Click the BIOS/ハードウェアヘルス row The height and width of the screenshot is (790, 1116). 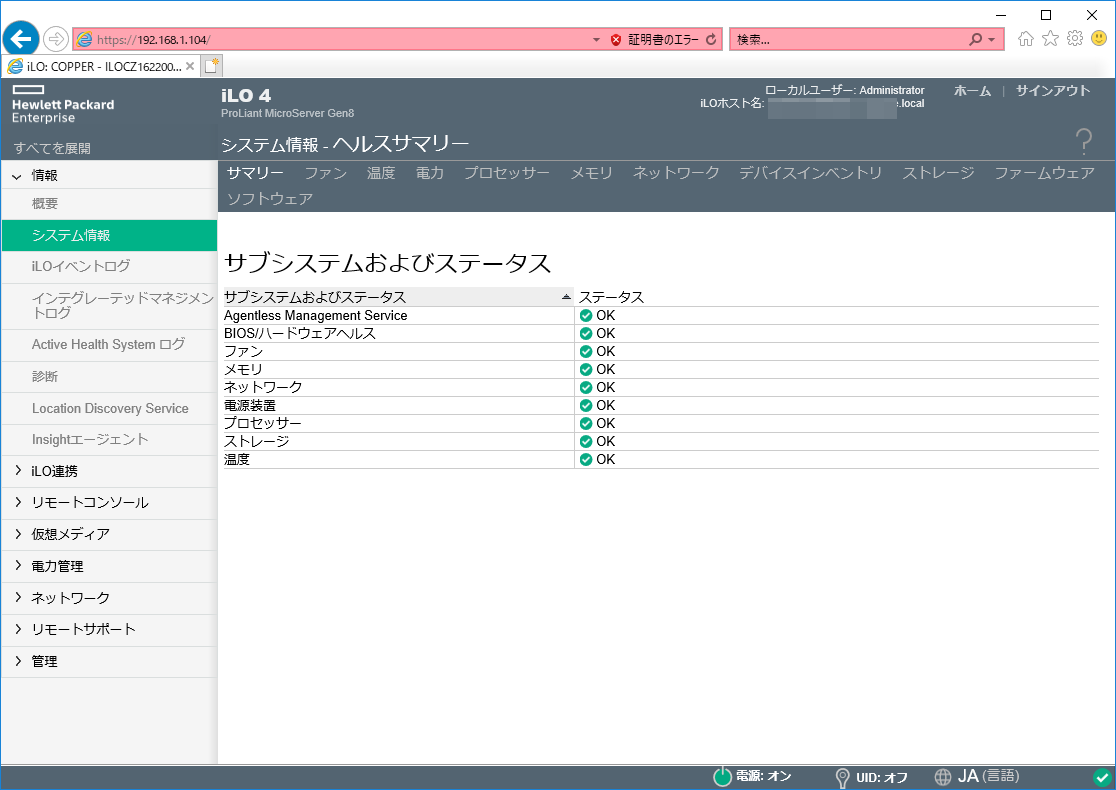click(661, 333)
